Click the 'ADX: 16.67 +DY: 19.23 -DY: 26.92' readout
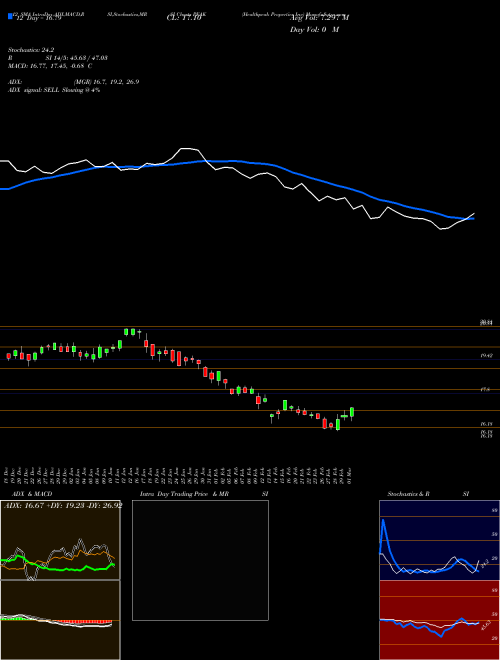 [x=63, y=505]
